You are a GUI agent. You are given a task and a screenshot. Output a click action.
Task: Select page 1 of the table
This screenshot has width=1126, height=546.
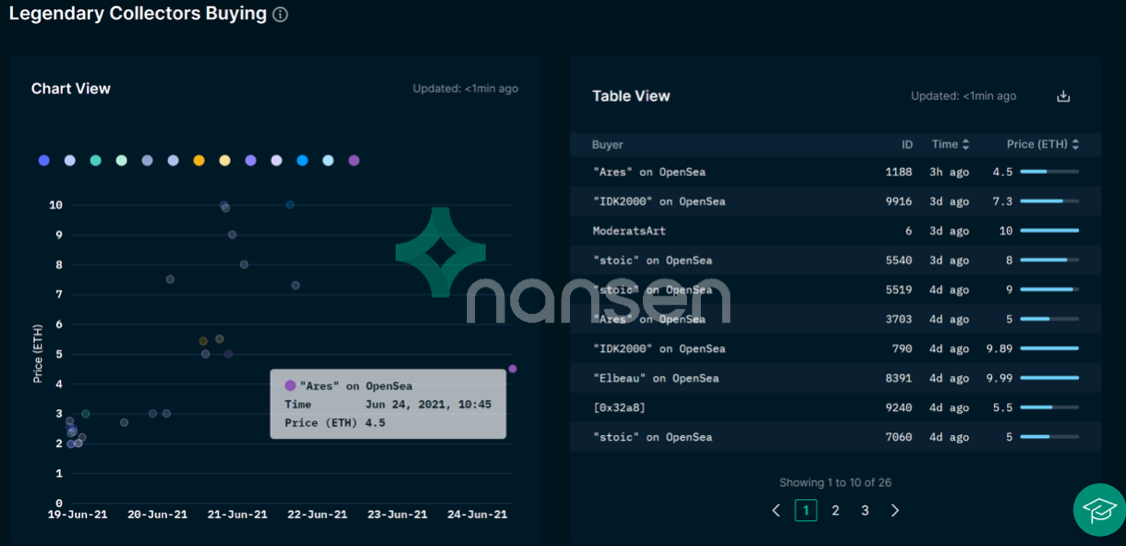806,510
